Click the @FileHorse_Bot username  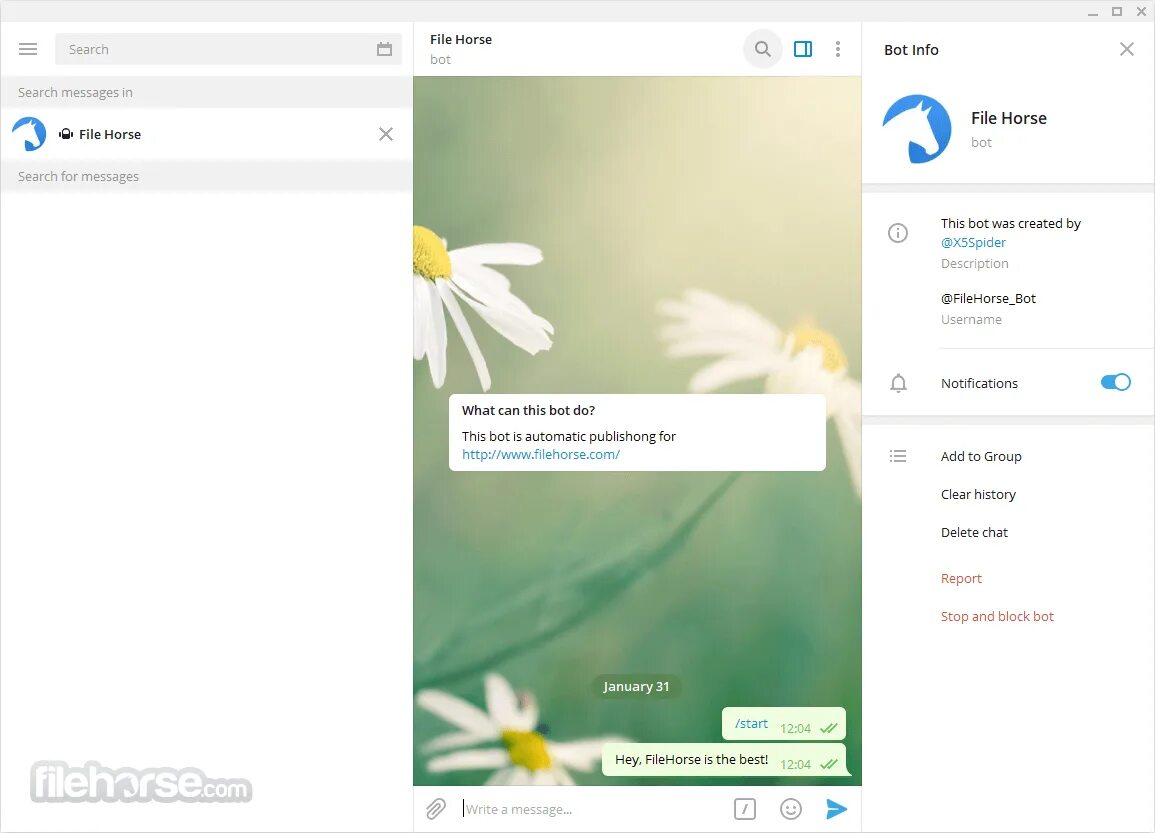tap(989, 298)
